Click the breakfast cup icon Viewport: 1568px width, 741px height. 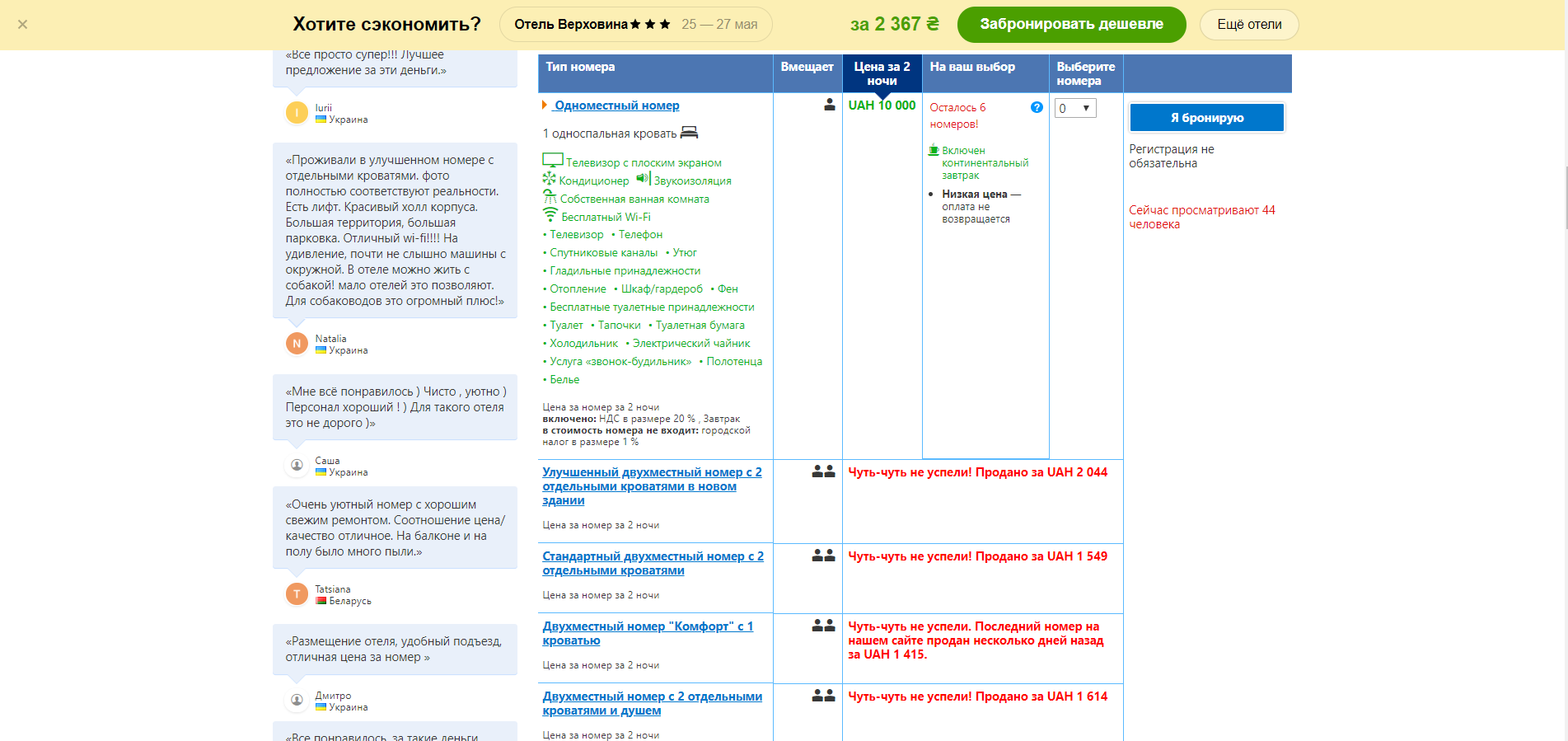[934, 150]
